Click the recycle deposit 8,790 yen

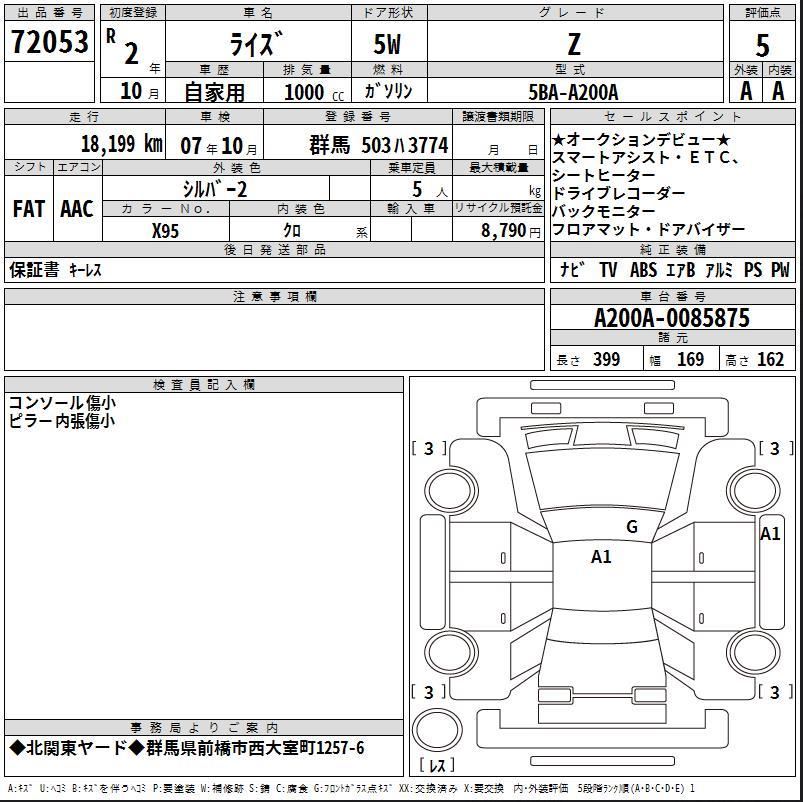point(511,231)
